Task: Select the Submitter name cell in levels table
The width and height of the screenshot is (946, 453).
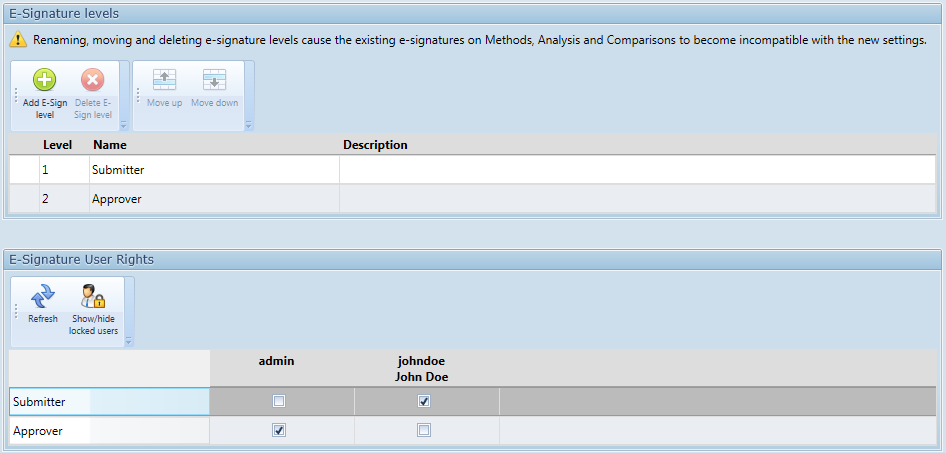Action: [214, 170]
